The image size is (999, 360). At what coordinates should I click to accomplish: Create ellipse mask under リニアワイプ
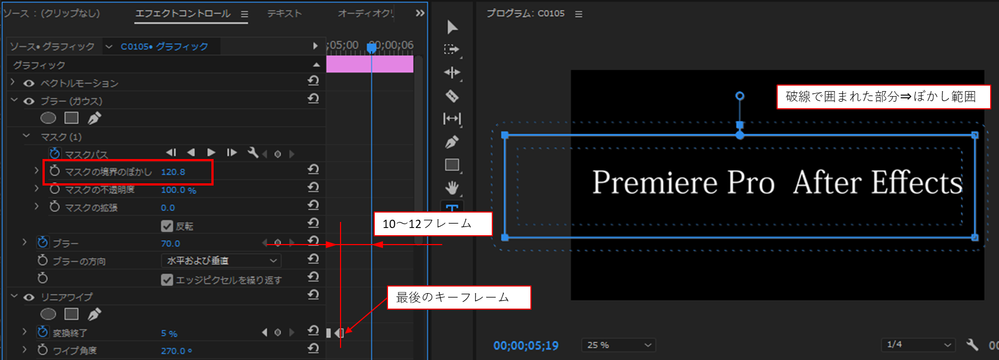point(48,314)
